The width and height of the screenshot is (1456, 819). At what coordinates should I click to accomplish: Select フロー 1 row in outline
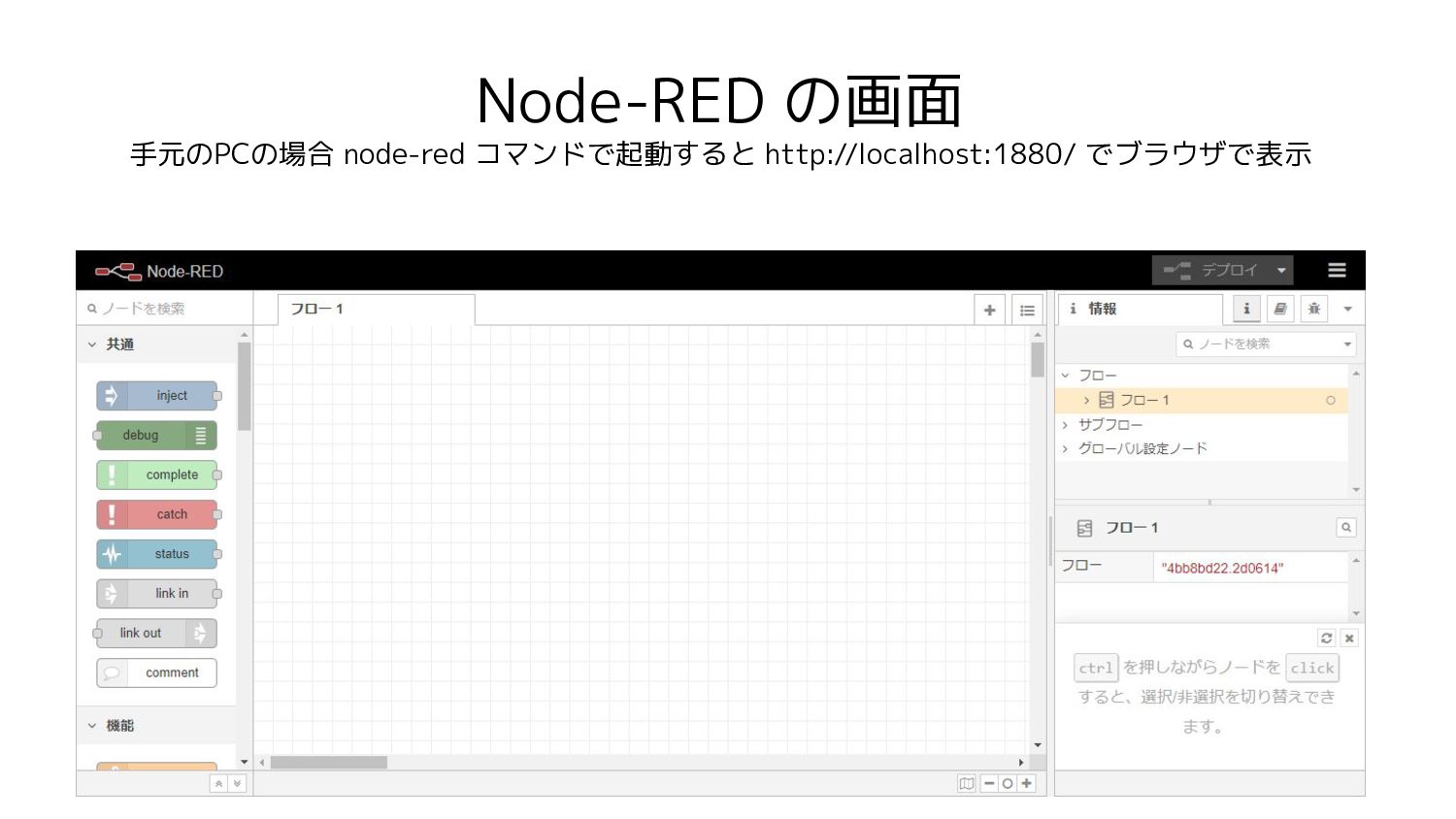point(1202,401)
